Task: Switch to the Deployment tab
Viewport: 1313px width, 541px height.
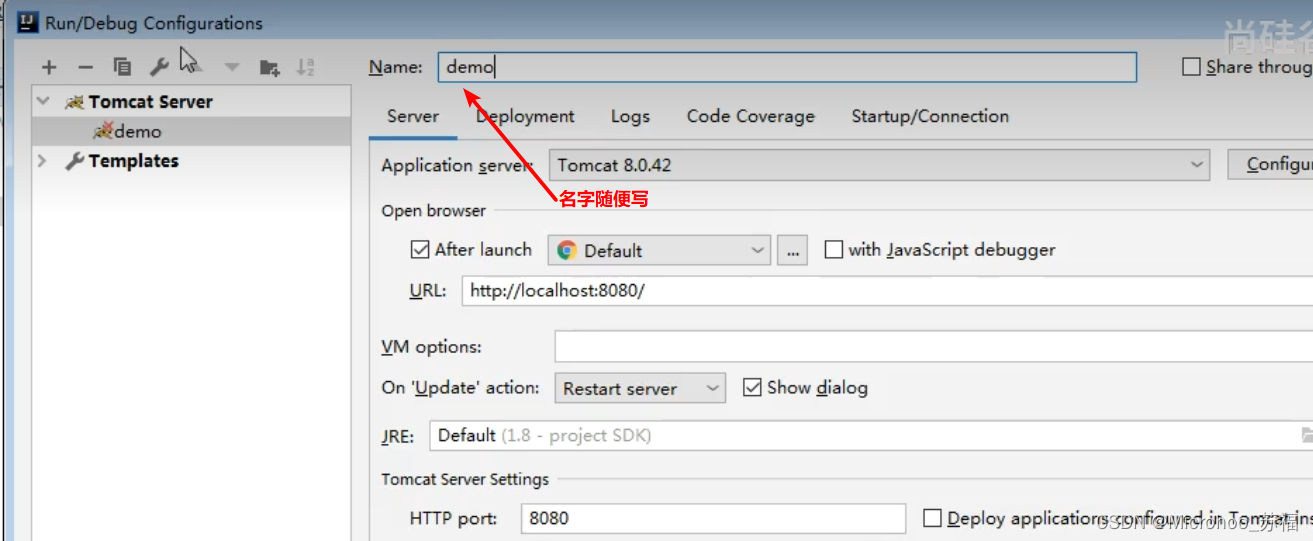Action: pos(525,116)
